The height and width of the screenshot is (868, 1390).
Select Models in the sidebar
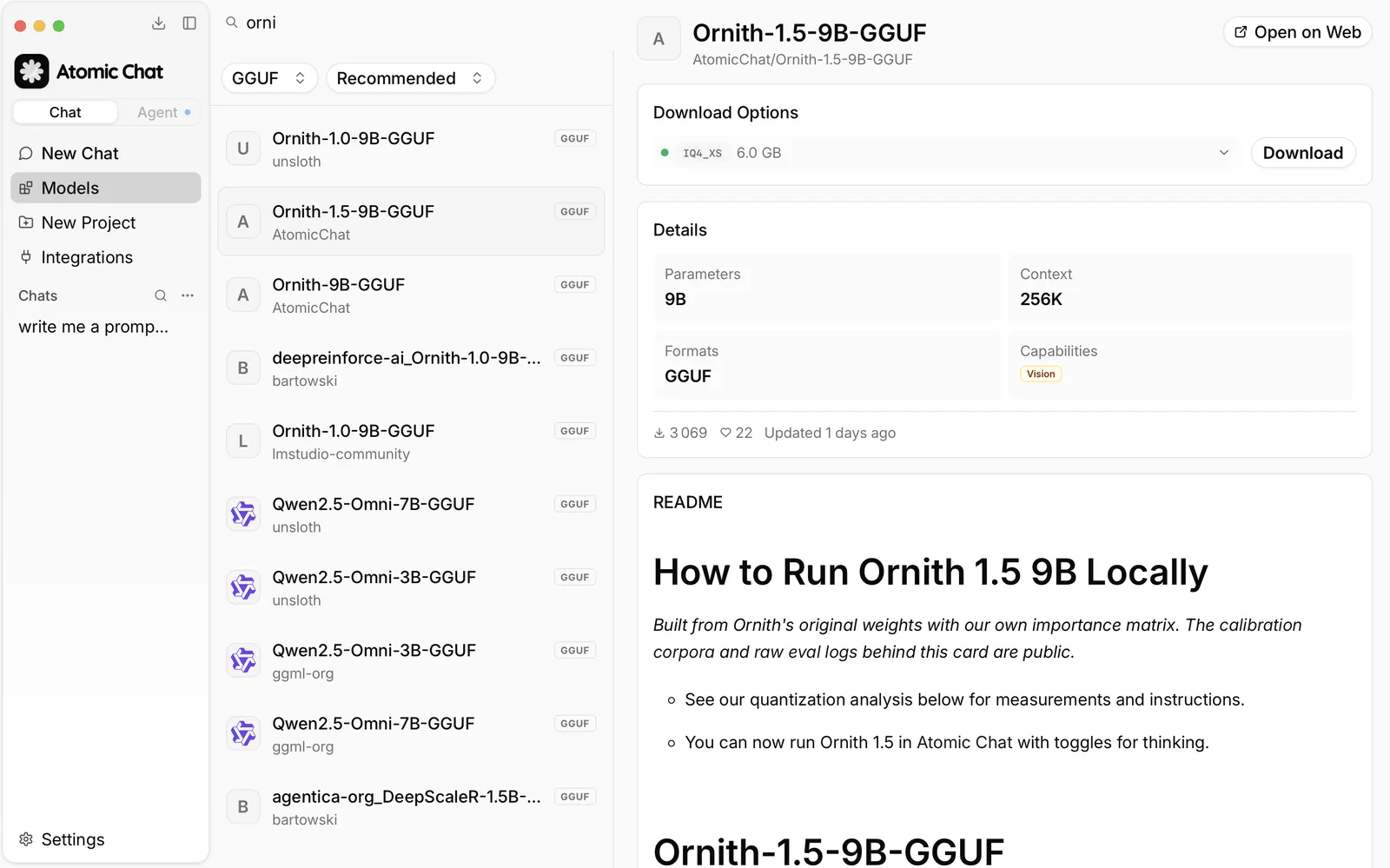point(106,188)
